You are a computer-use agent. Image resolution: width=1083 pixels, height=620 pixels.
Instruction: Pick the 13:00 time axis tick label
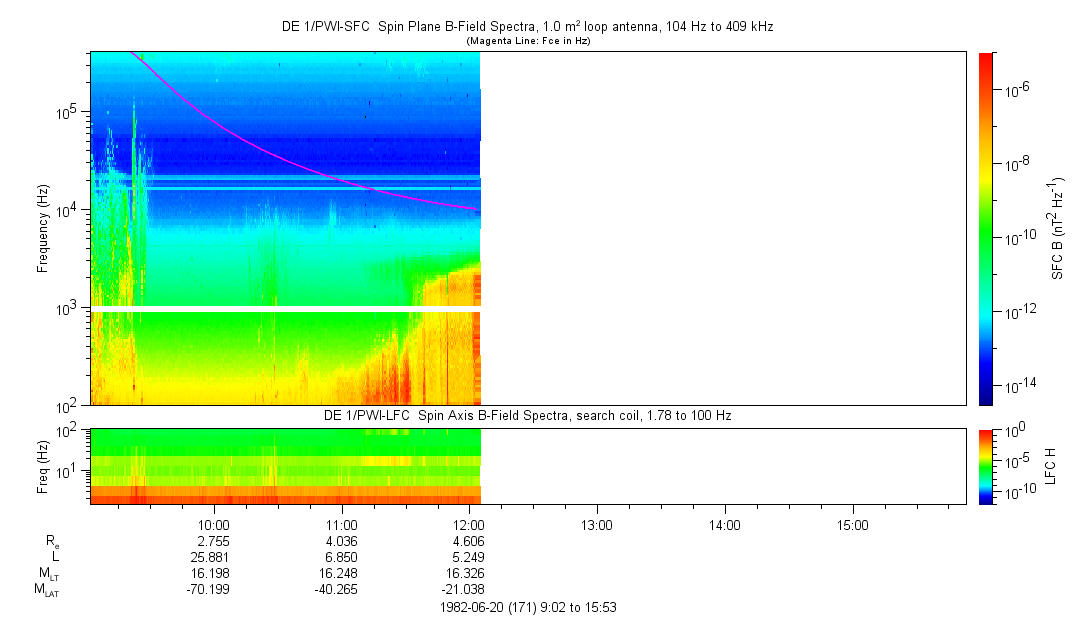[597, 523]
